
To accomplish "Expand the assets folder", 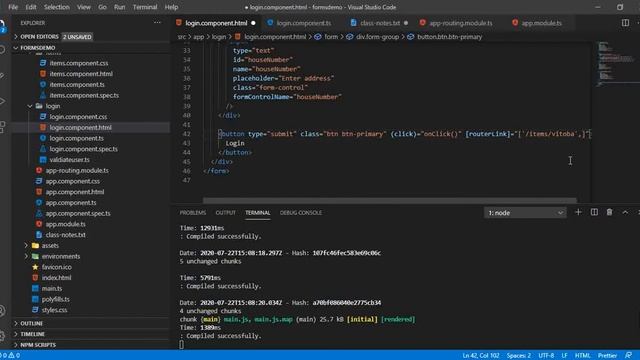I will (x=50, y=246).
